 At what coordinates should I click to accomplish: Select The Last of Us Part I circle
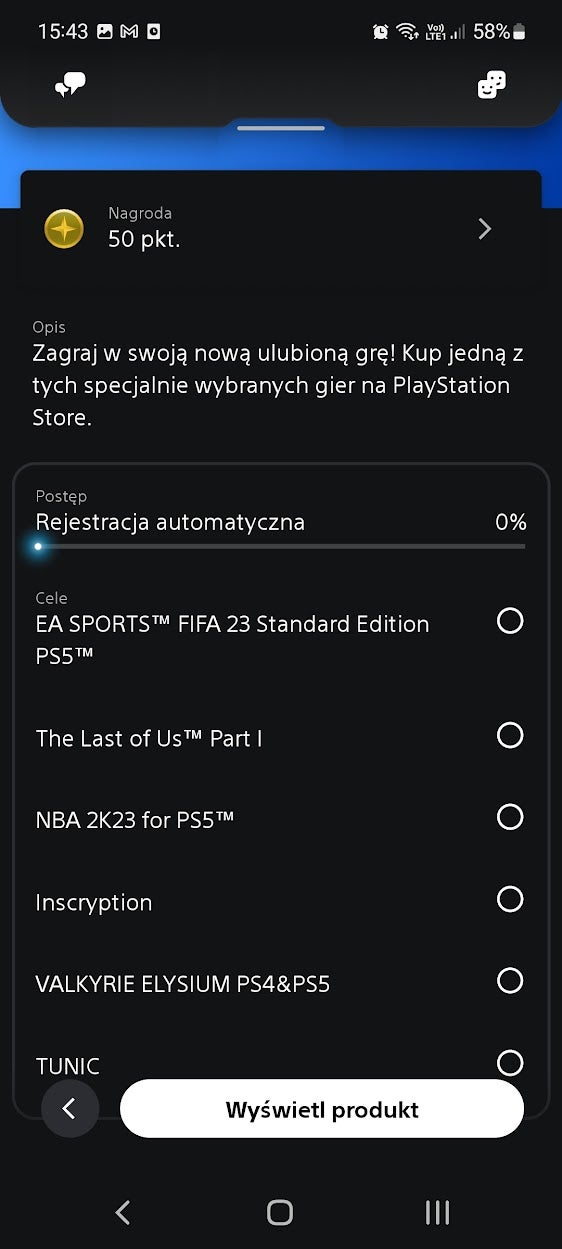pyautogui.click(x=510, y=736)
